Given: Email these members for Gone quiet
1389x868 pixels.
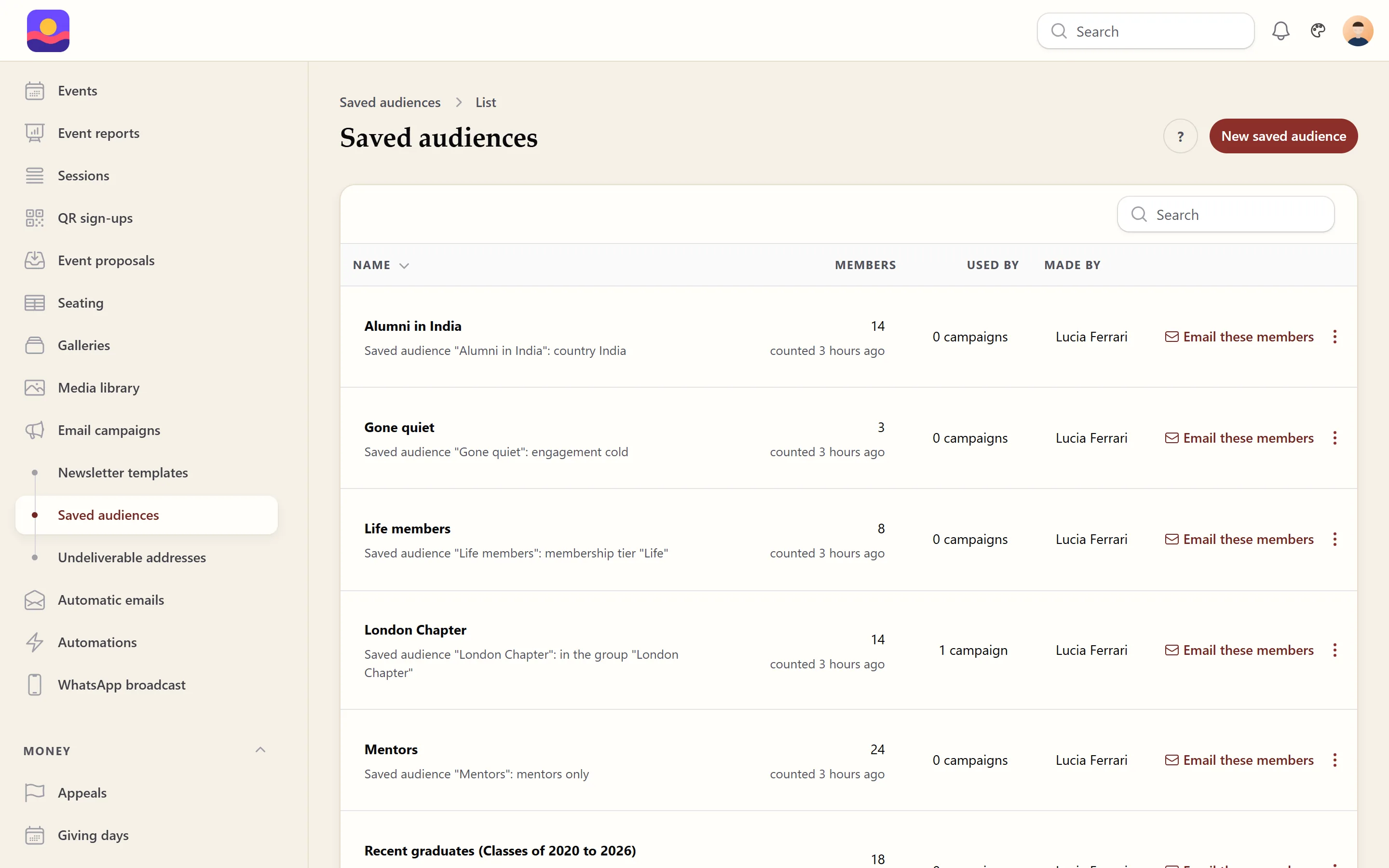Looking at the screenshot, I should [1239, 438].
